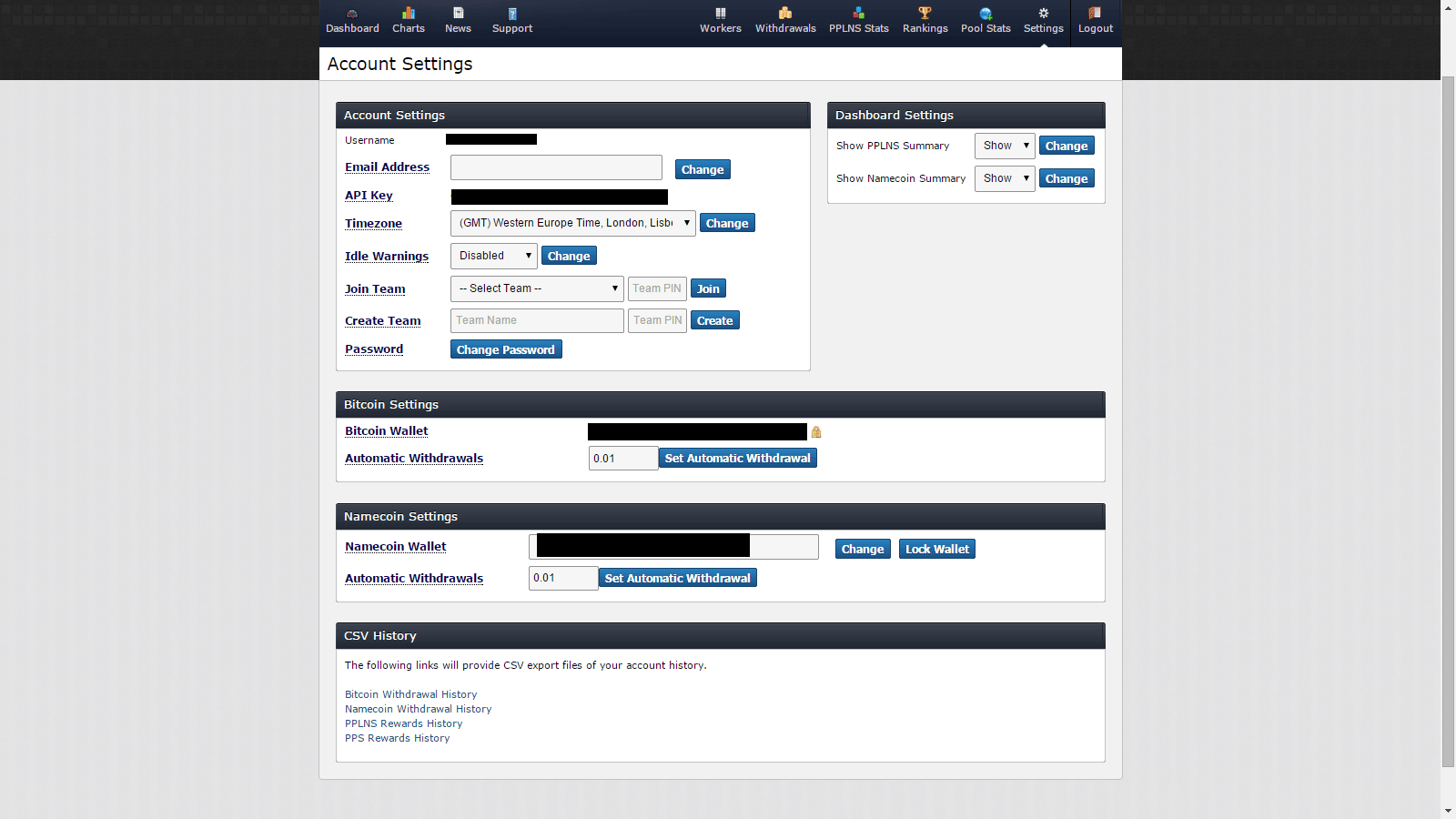Open Show Namecoin Summary dropdown
This screenshot has height=819, width=1456.
1005,178
